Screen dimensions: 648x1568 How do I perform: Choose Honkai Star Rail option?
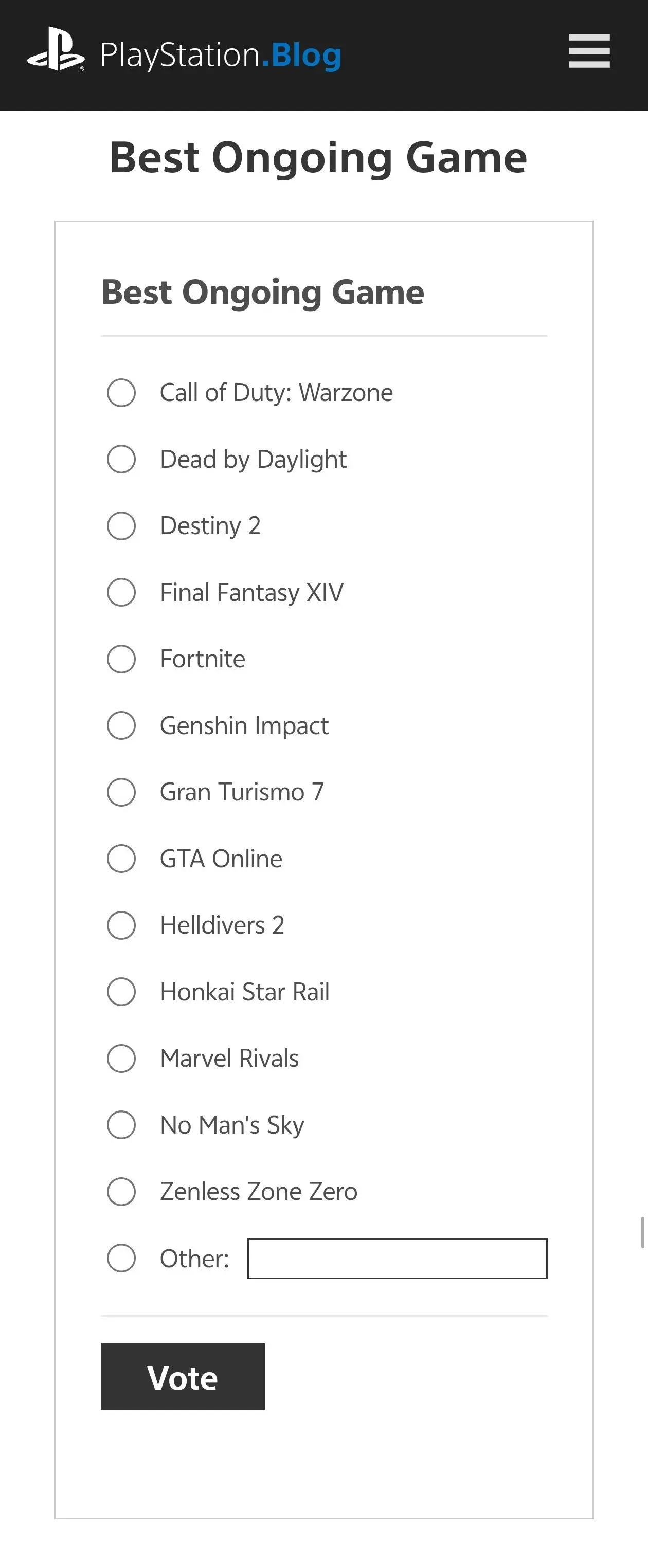(121, 992)
